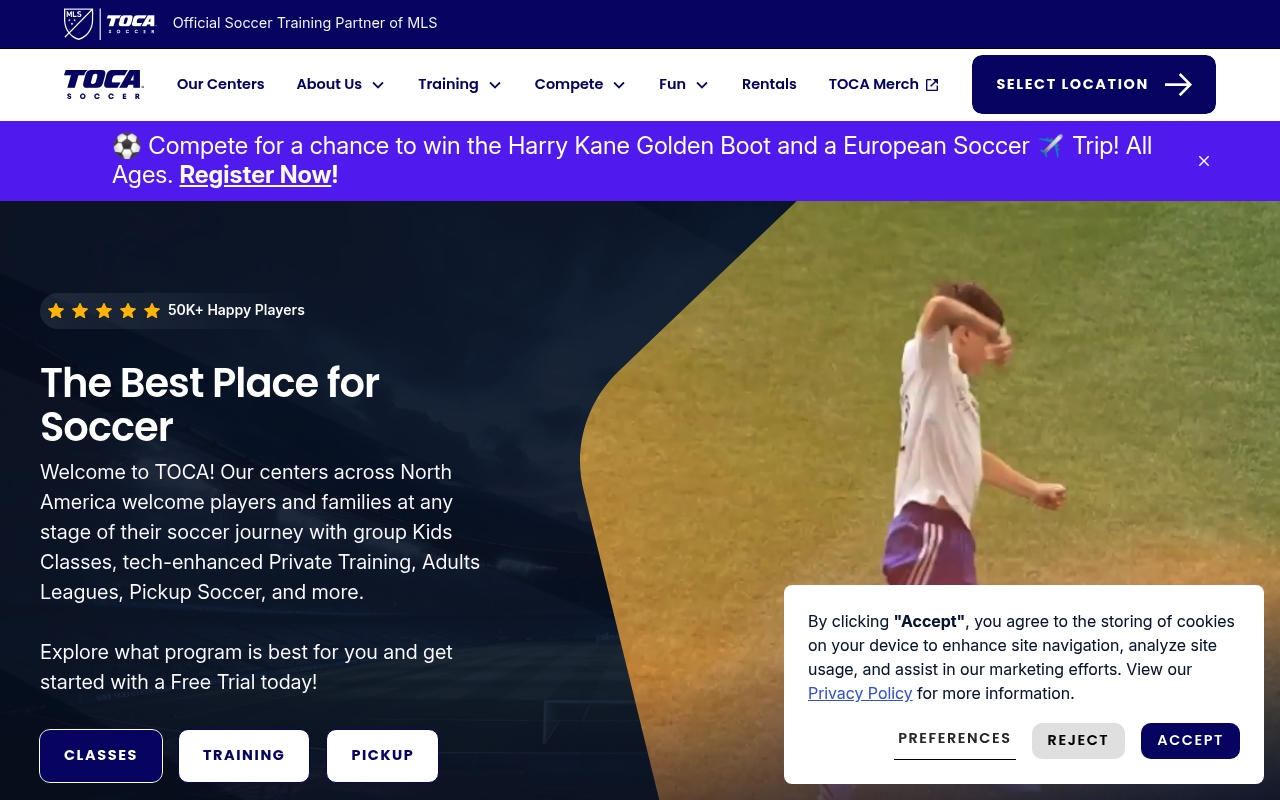Screen dimensions: 1280x800
Task: Expand the Training menu chevron
Action: (495, 85)
